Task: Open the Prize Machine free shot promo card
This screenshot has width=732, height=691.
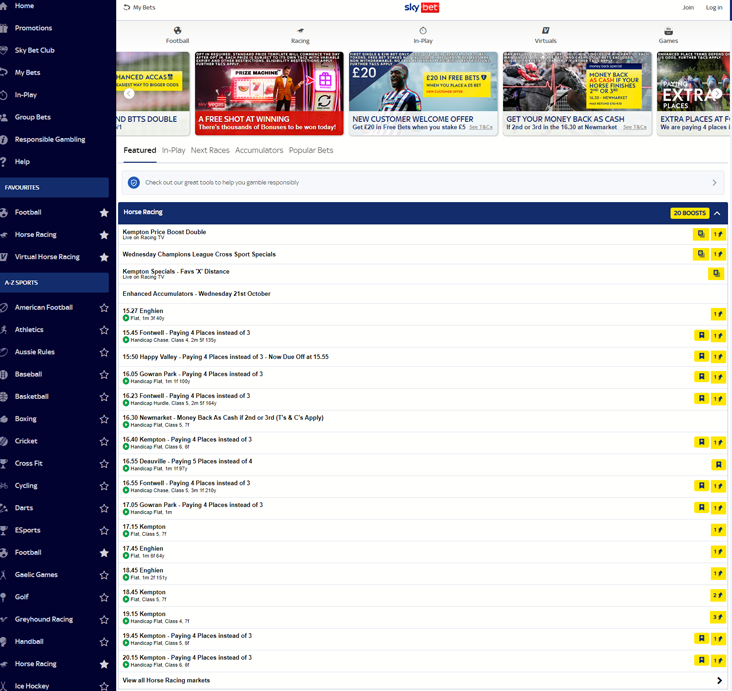Action: 269,93
